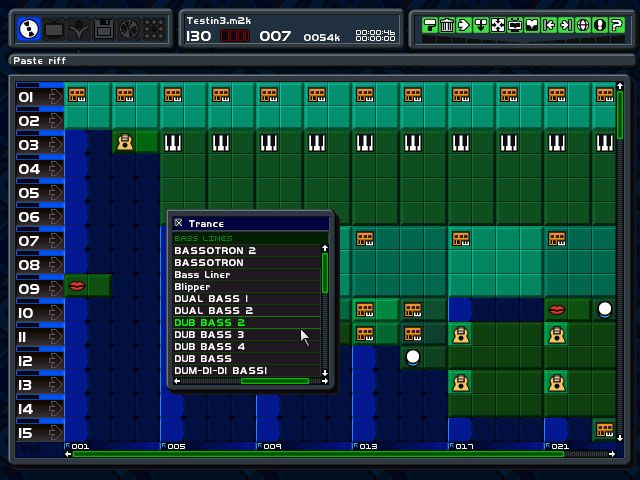
Task: Toggle the arrow button on track 01
Action: [x=53, y=97]
